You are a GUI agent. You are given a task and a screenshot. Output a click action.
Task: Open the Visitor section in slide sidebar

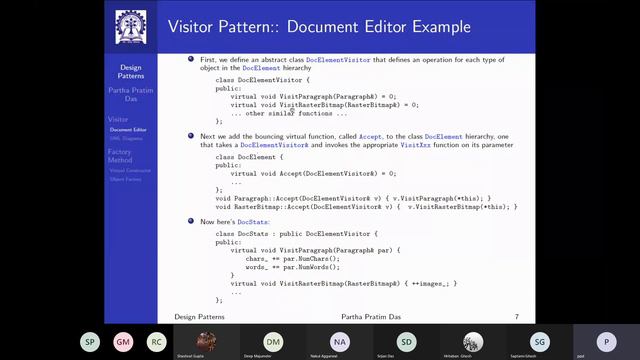[x=118, y=119]
